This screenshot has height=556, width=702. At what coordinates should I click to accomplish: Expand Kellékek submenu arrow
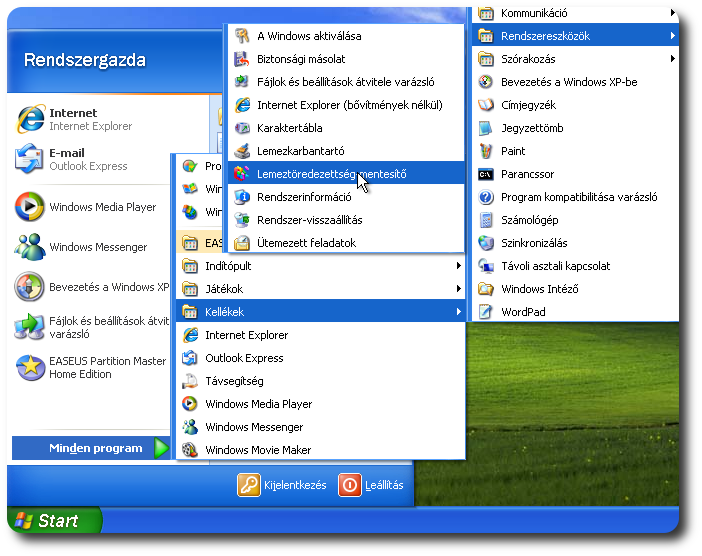pos(458,312)
